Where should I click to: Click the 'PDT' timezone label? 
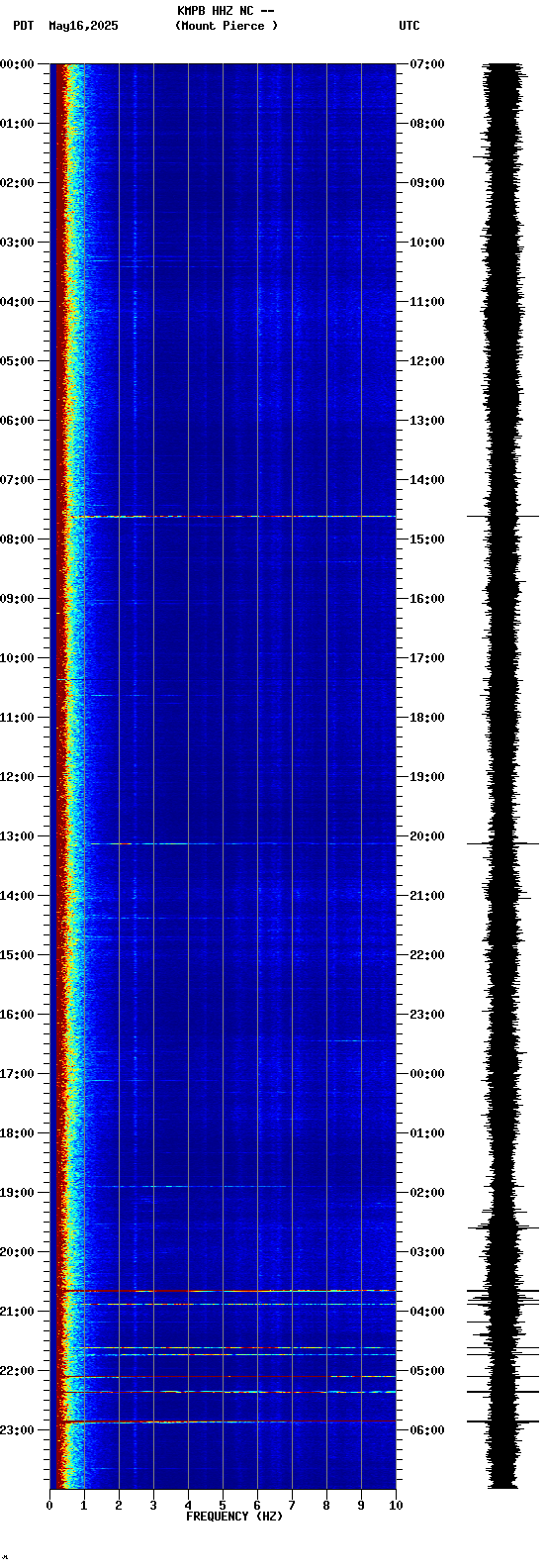[23, 26]
